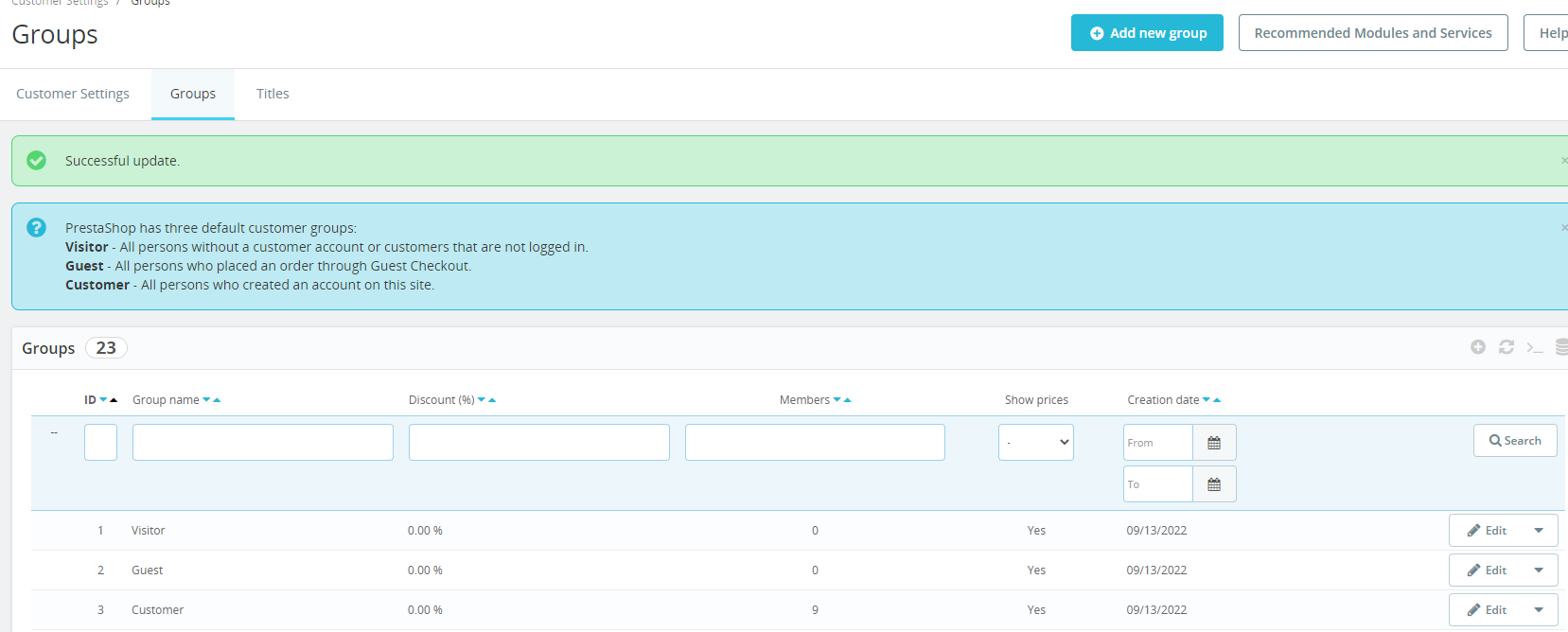Viewport: 1568px width, 632px height.
Task: Focus the Group name filter field
Action: coord(263,443)
